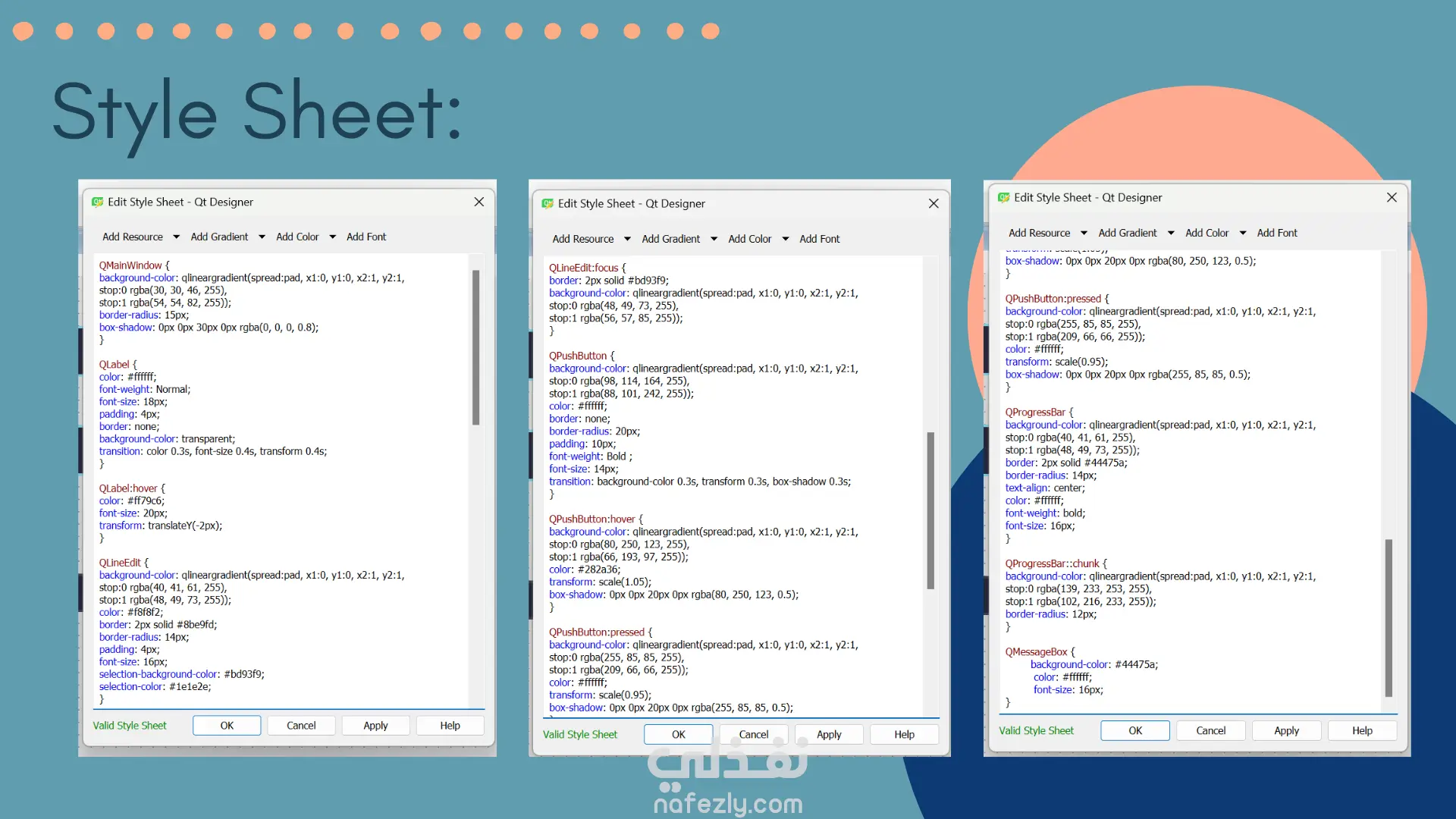Image resolution: width=1456 pixels, height=819 pixels.
Task: Open Add Font in the QLineEdit:focus dialog
Action: [820, 239]
